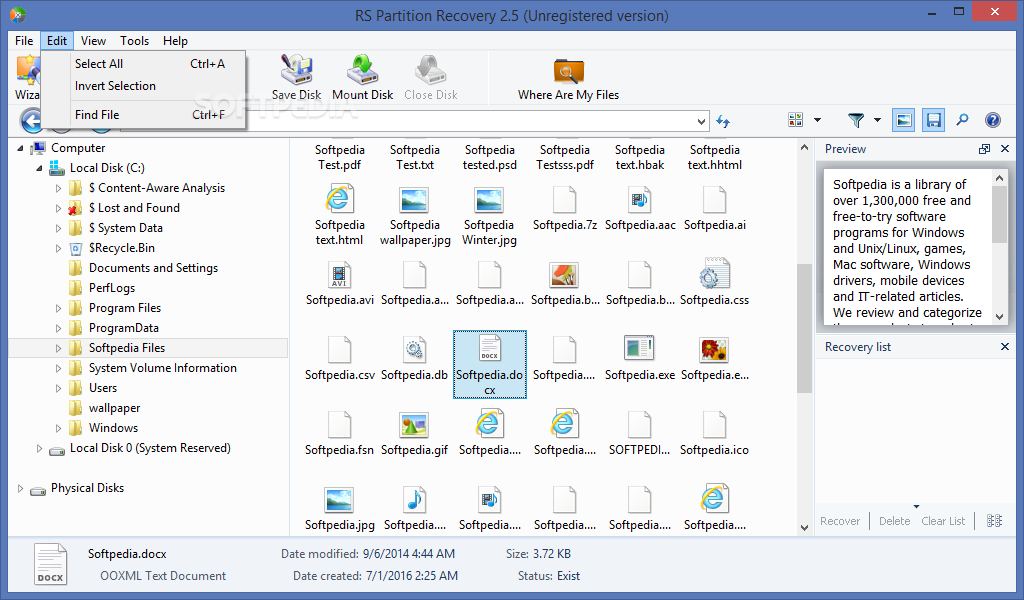
Task: Click down arrow of file list scrollbar
Action: tap(804, 528)
